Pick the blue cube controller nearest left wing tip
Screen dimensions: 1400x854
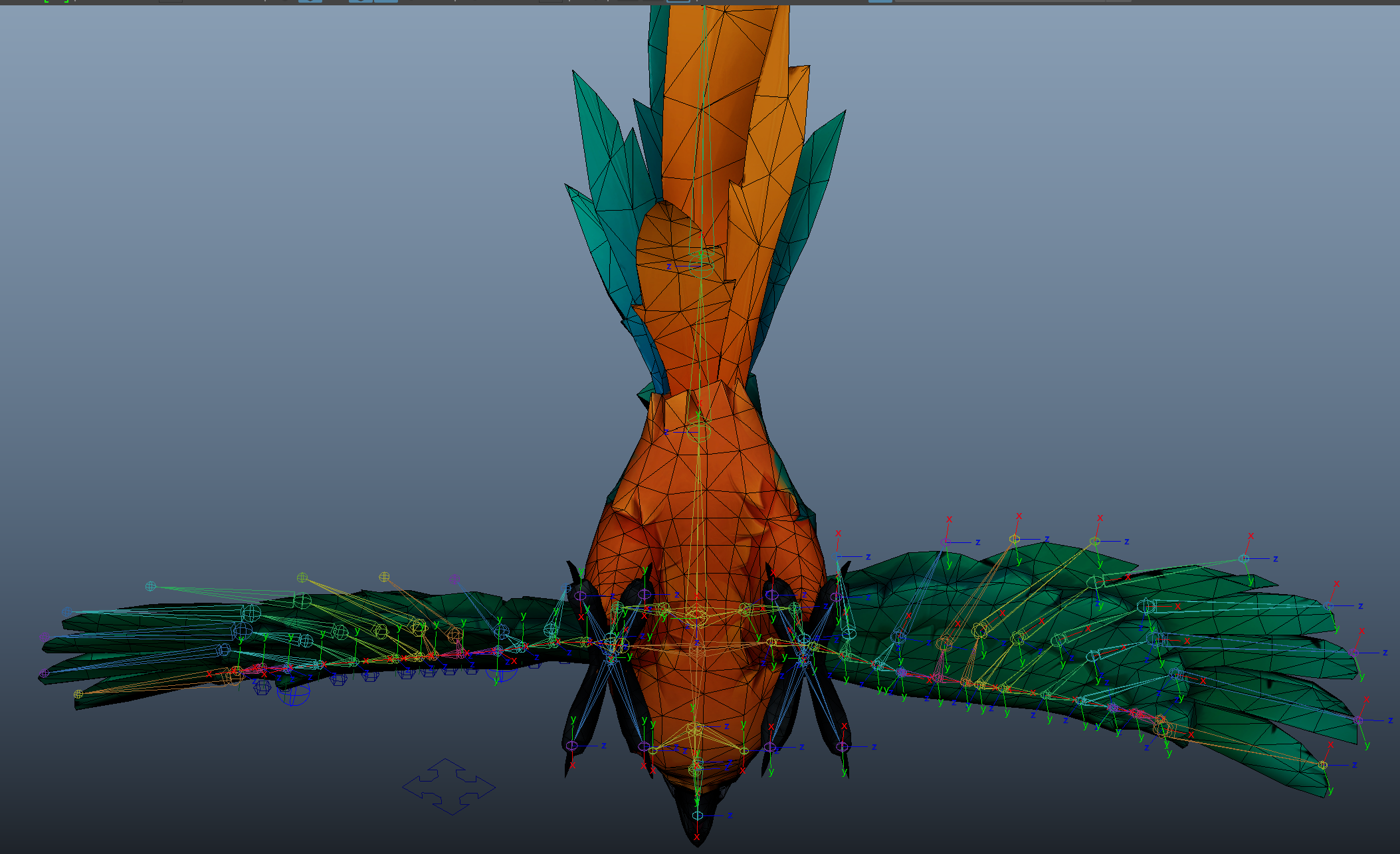262,687
